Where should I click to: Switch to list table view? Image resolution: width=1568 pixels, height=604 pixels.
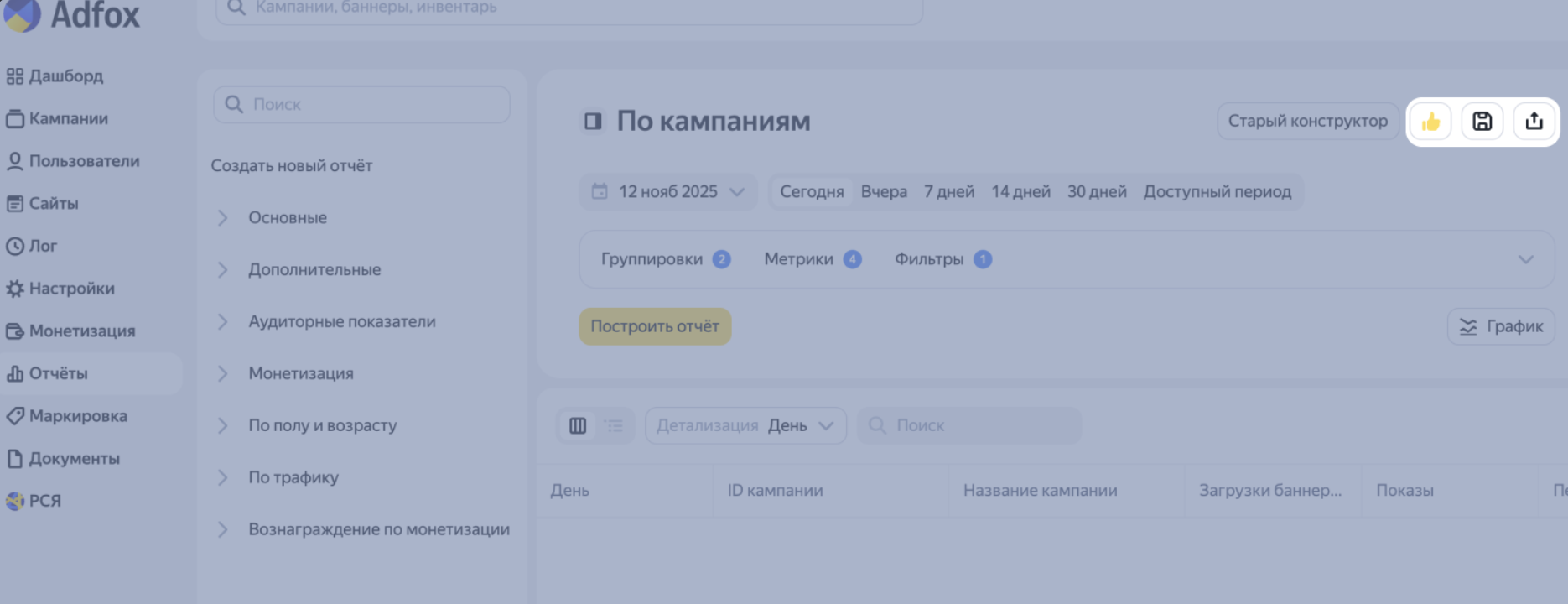pyautogui.click(x=615, y=426)
